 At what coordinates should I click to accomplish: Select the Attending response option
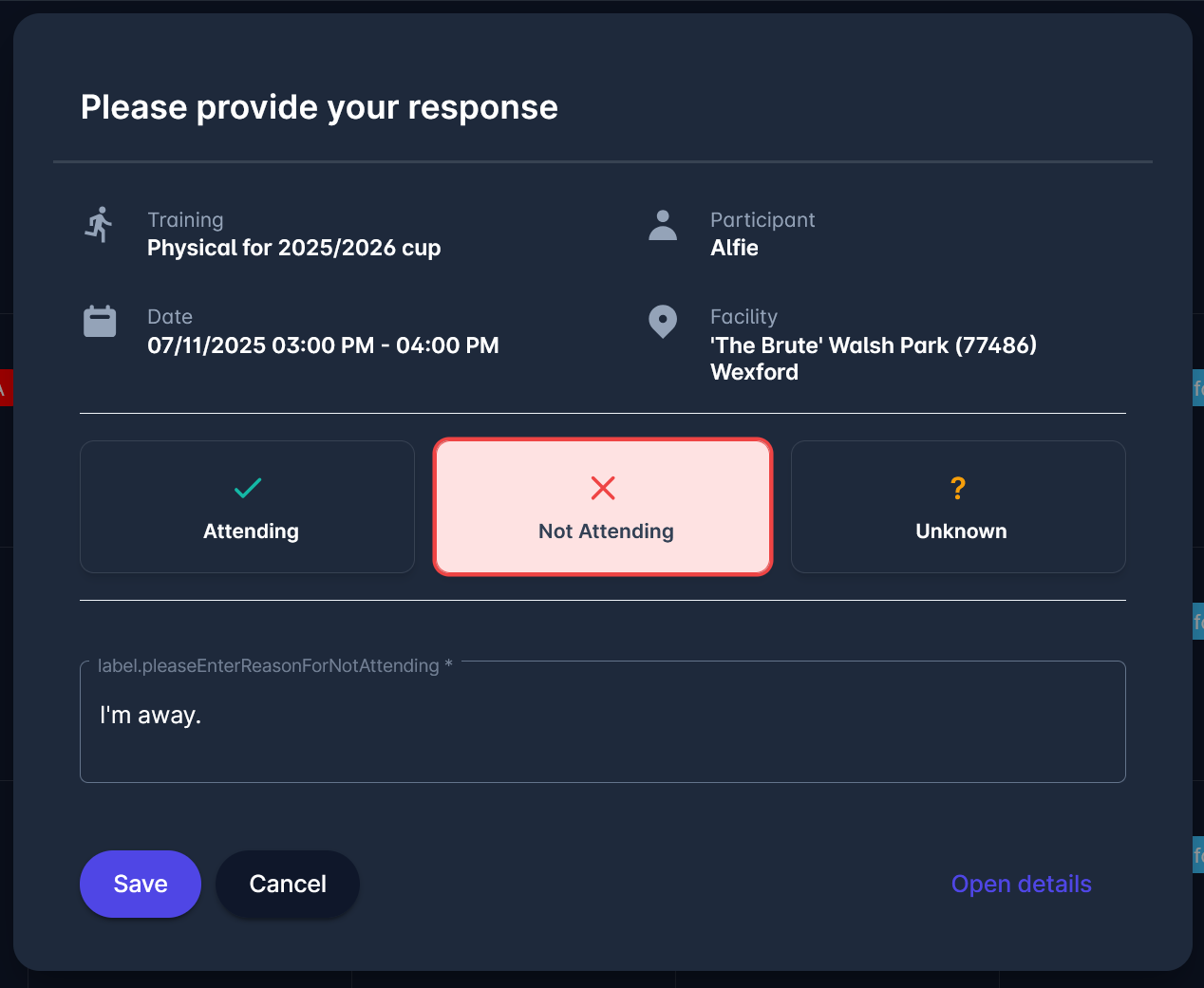coord(247,506)
